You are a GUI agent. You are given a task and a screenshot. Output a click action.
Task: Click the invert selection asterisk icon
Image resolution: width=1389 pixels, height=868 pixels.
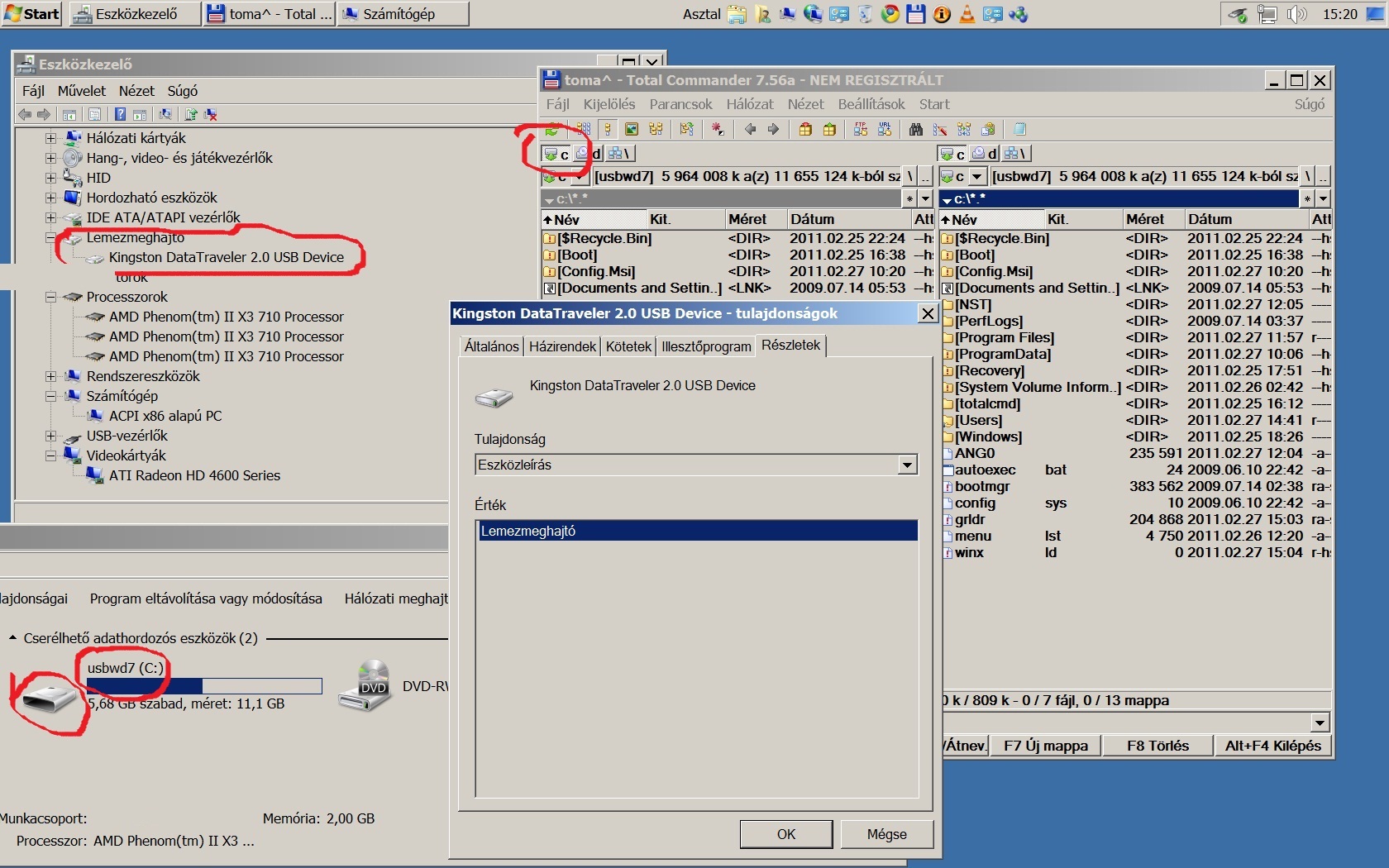click(717, 129)
